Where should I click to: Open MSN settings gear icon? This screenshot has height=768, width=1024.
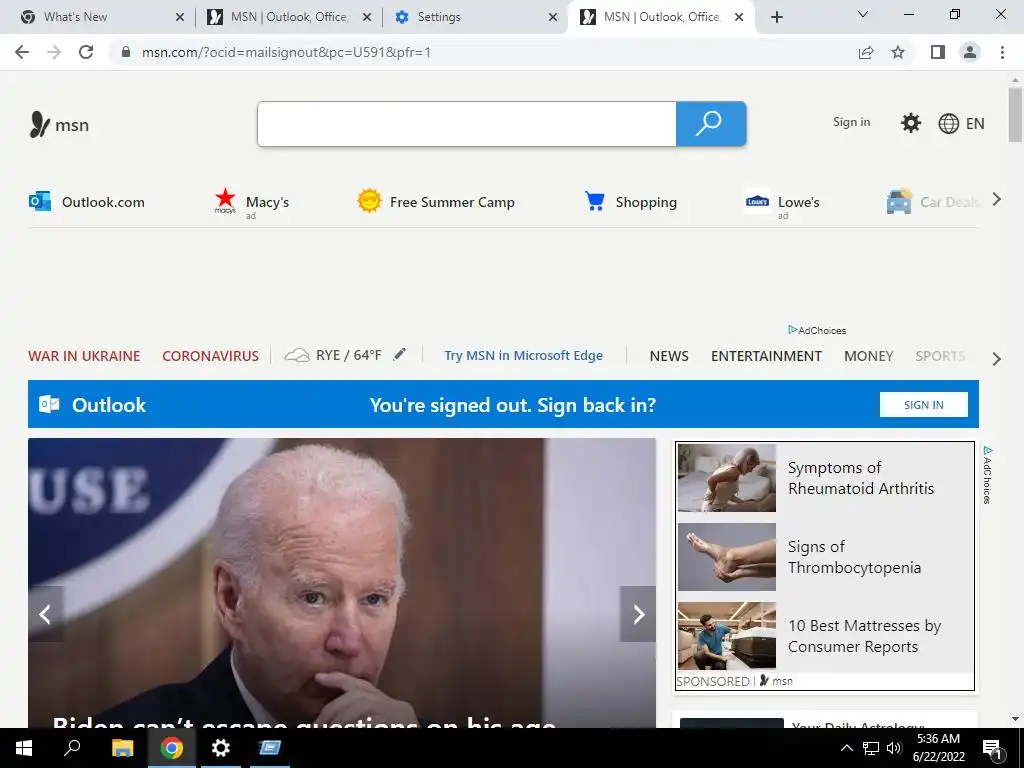[x=910, y=123]
